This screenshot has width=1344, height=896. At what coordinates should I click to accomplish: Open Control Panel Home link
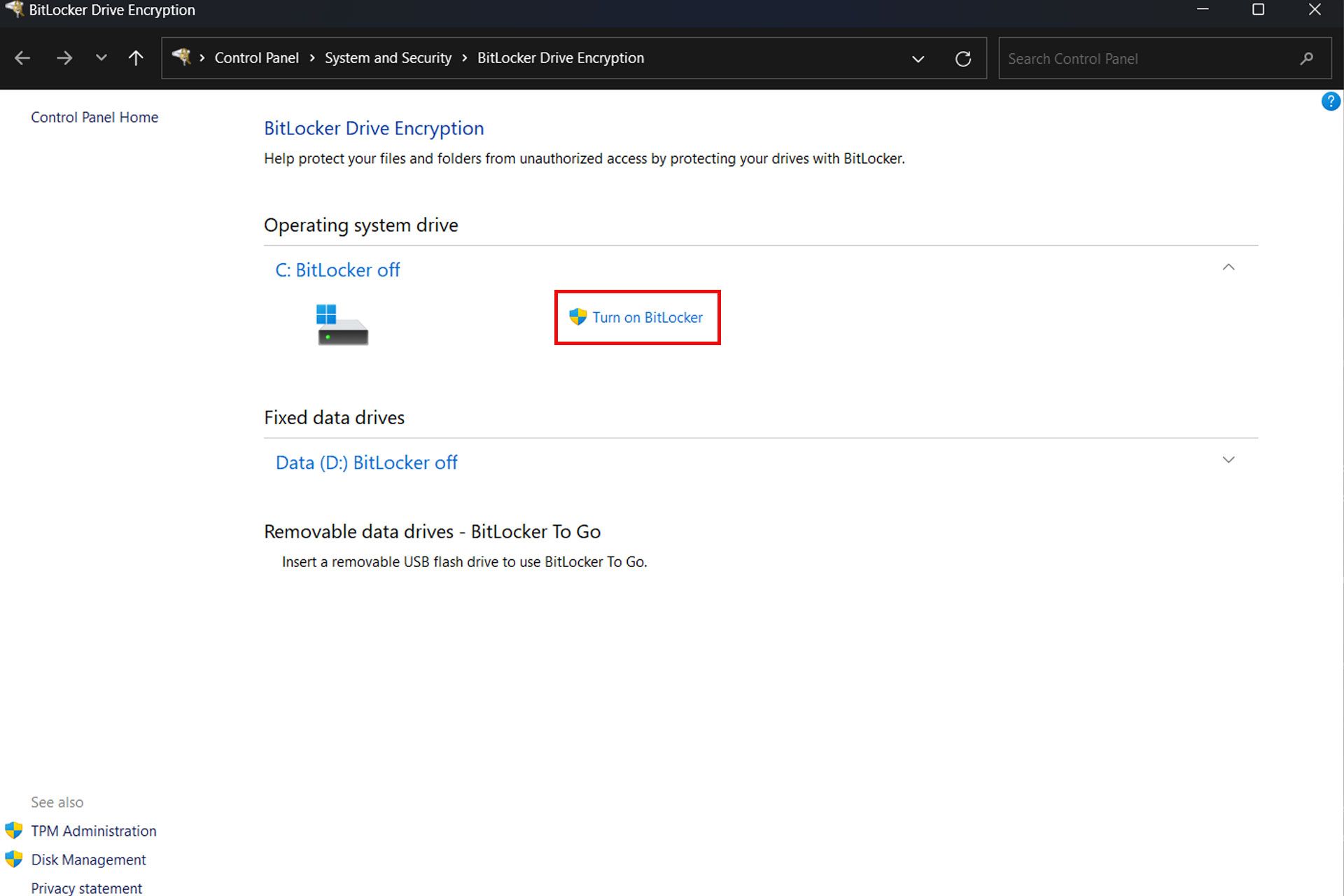click(93, 117)
